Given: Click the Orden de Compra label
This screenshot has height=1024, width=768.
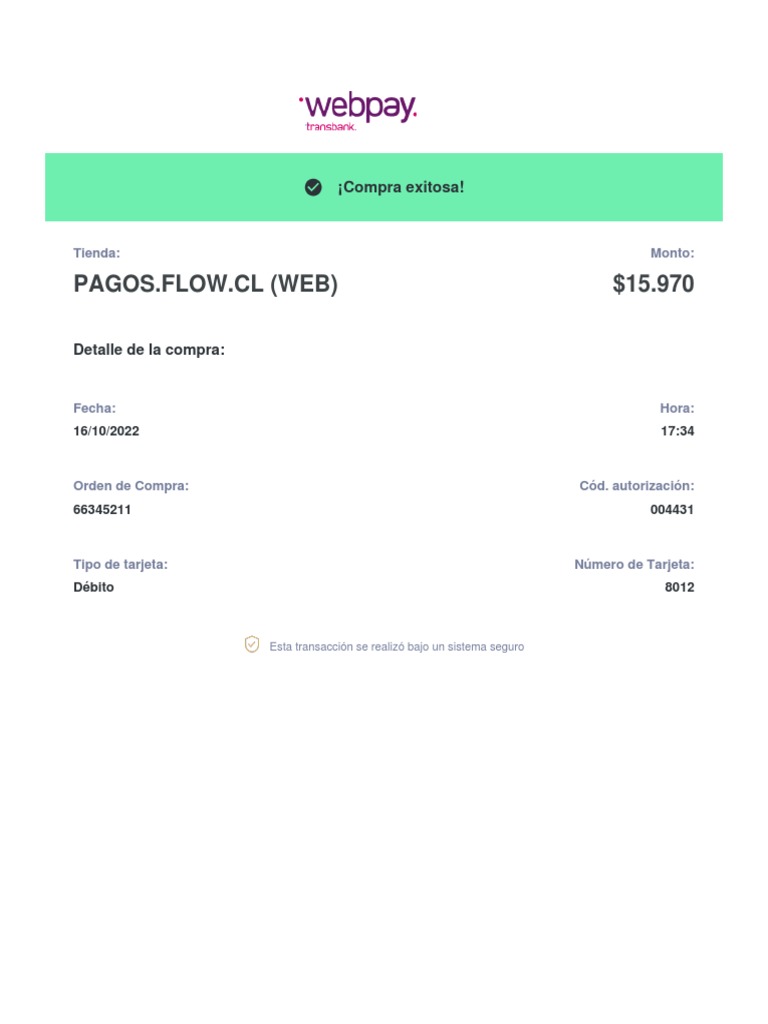Looking at the screenshot, I should [131, 486].
